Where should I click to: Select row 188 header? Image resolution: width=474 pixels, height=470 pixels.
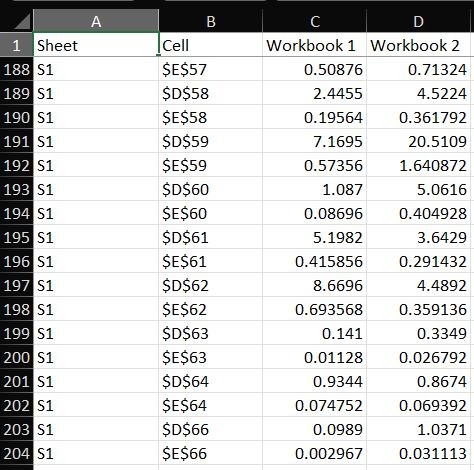17,69
